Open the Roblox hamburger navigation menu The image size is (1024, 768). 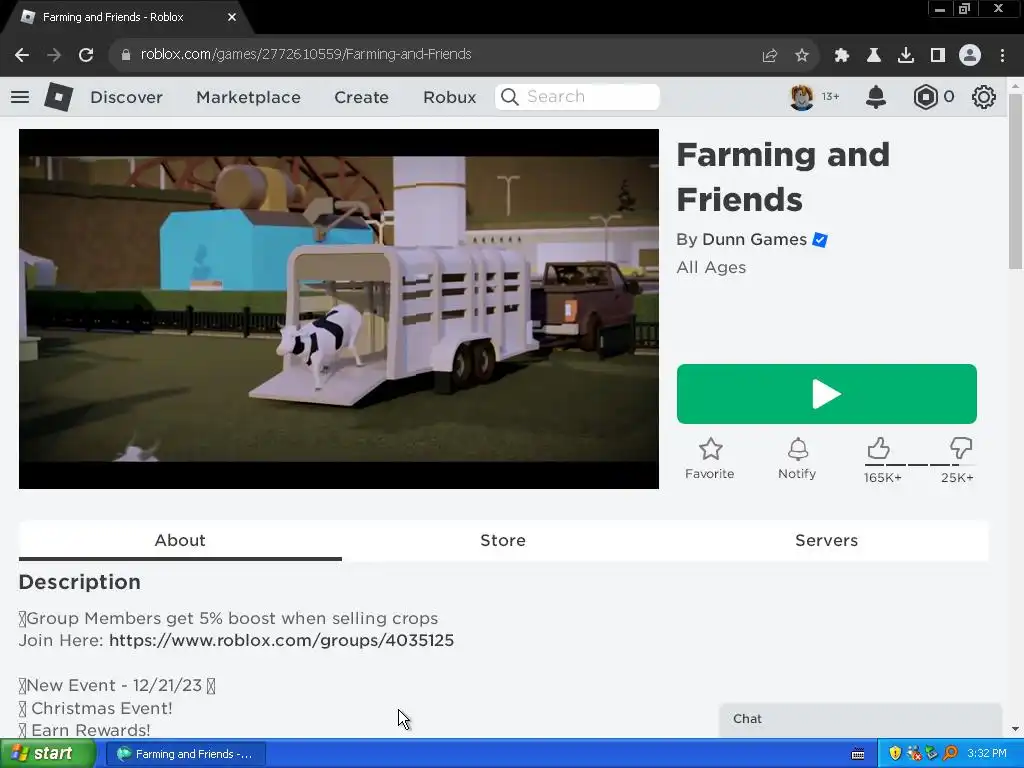20,97
